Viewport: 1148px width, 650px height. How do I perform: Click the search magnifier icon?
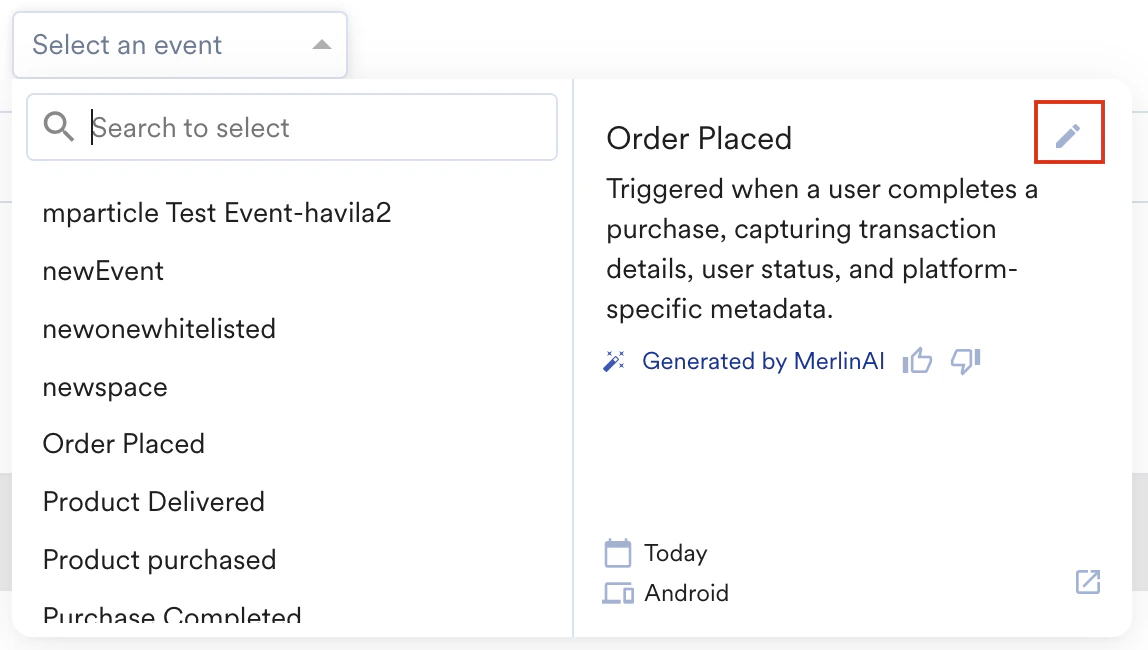coord(60,127)
